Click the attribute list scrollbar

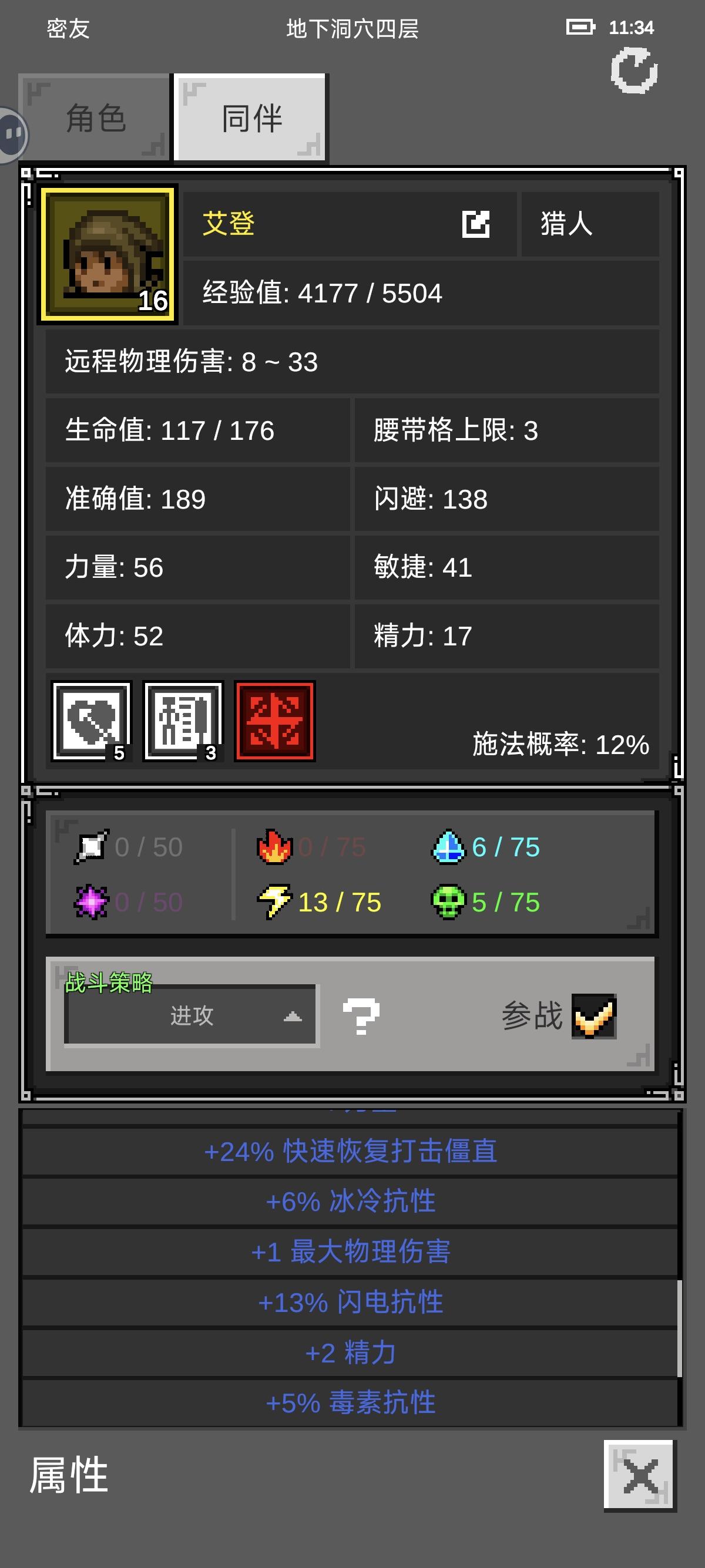tap(679, 1328)
